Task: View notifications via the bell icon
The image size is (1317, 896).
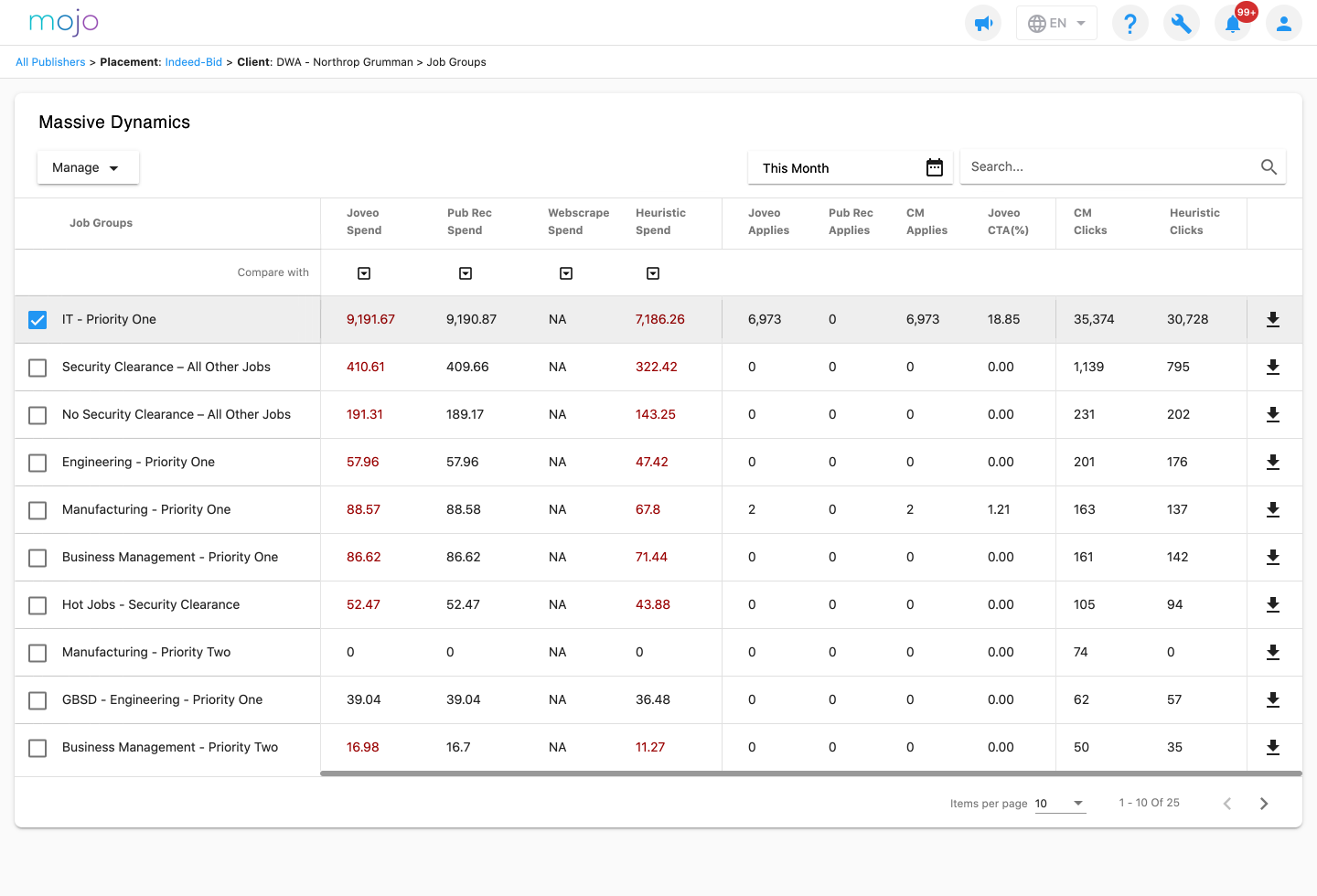Action: 1232,23
